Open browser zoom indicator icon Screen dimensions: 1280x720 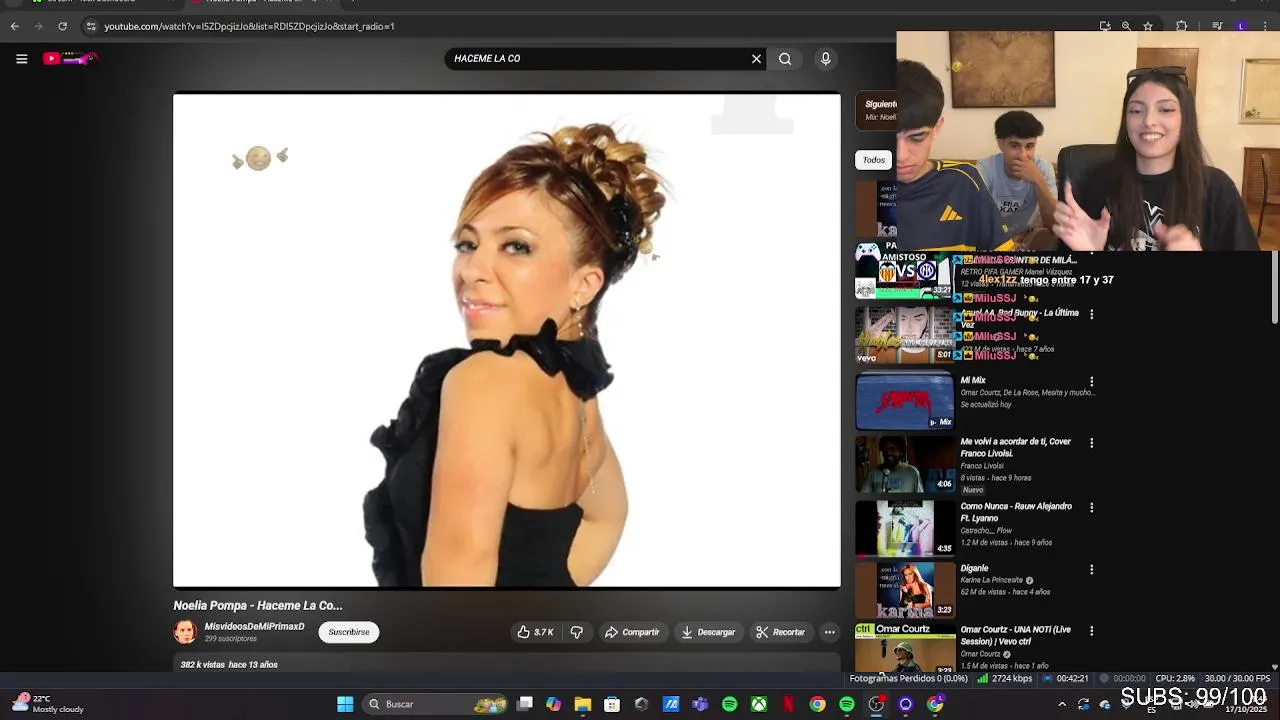[x=1126, y=26]
